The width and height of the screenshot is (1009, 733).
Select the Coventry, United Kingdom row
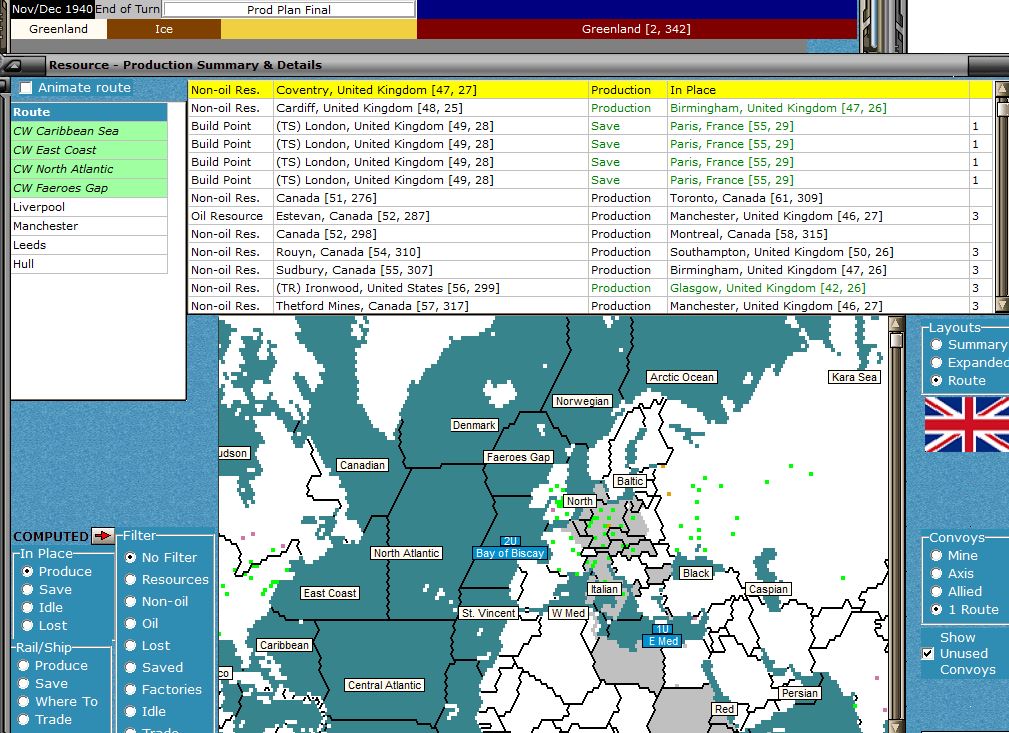[x=590, y=90]
